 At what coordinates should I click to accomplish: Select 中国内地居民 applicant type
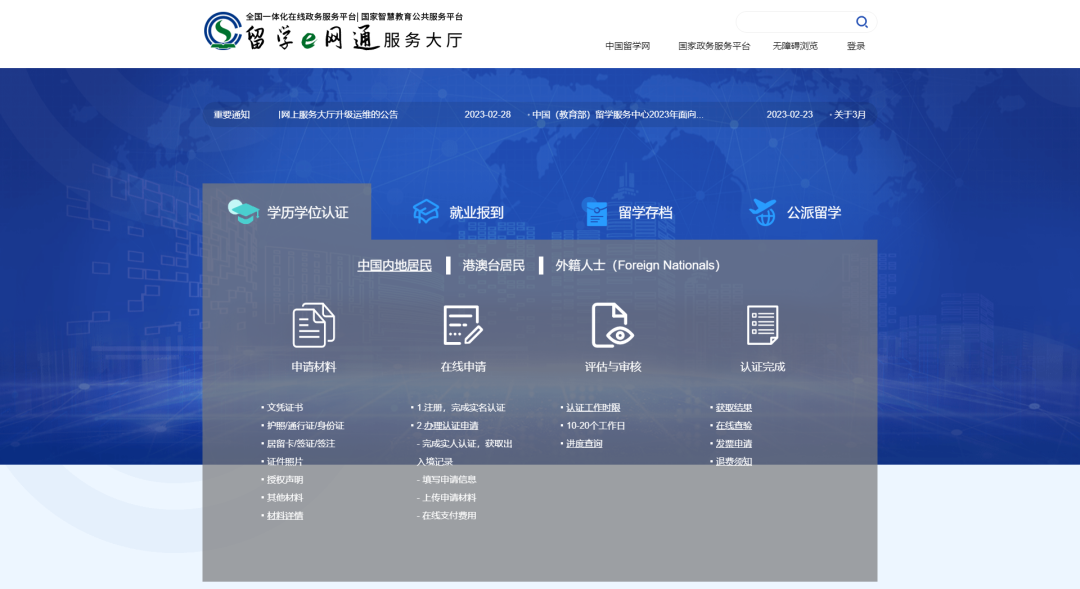click(x=395, y=265)
